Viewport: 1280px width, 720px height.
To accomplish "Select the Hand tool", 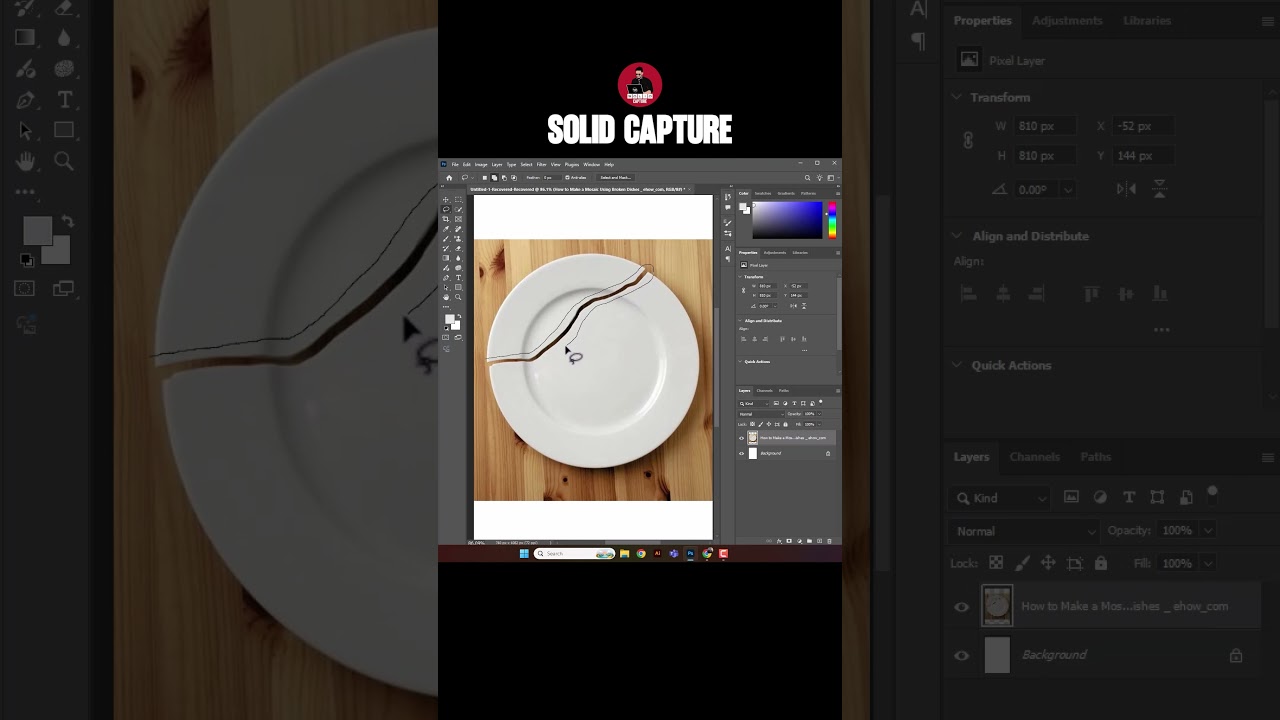I will click(446, 297).
